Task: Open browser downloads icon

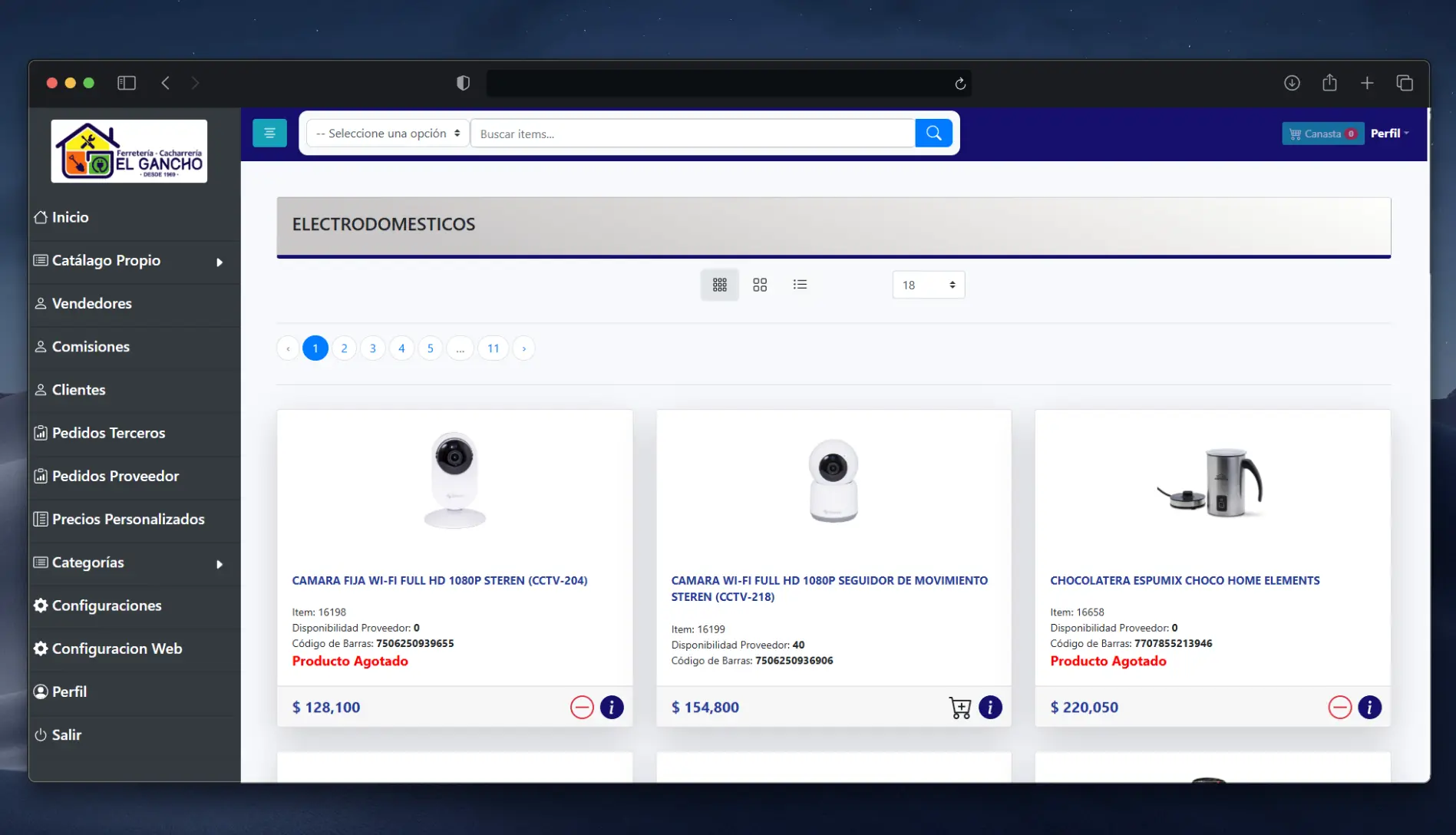Action: 1292,83
